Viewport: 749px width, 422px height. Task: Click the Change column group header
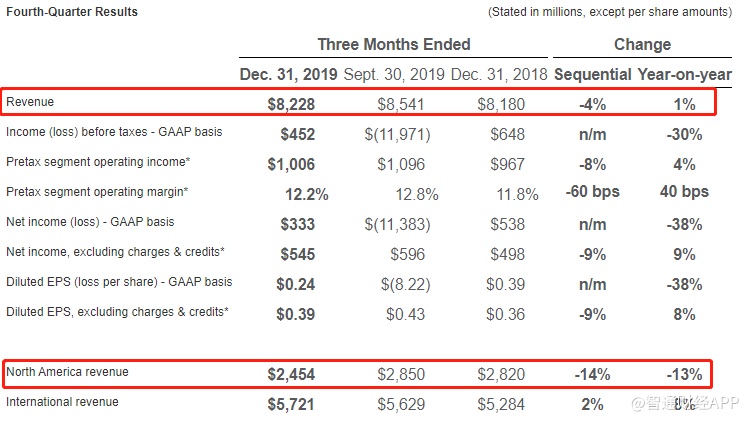(642, 44)
